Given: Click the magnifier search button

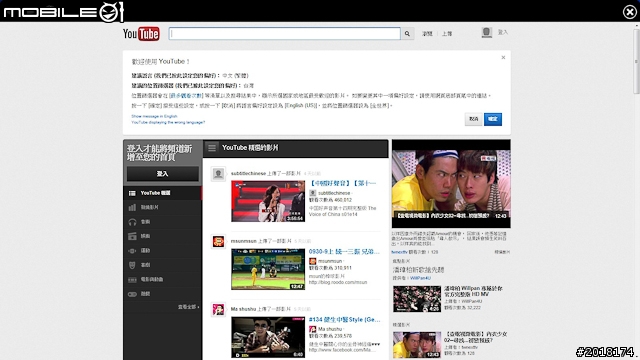Looking at the screenshot, I should [407, 33].
